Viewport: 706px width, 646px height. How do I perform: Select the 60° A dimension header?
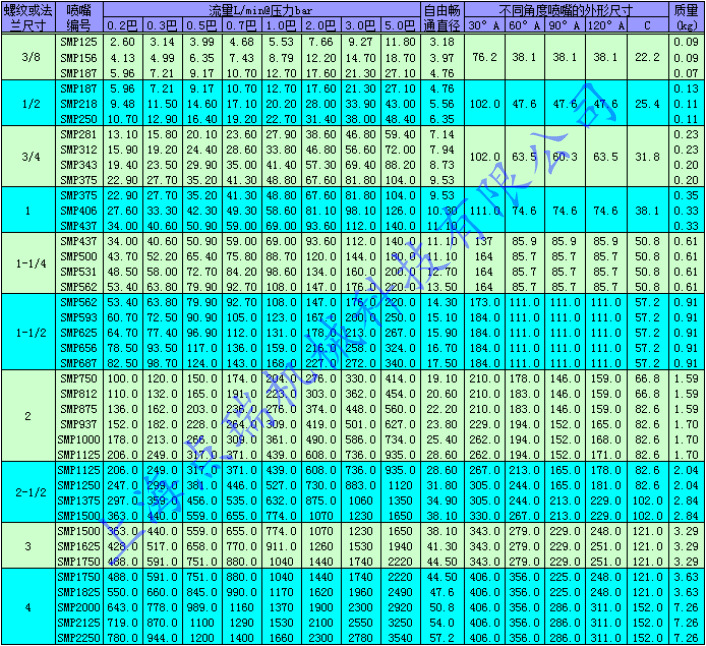(x=525, y=25)
